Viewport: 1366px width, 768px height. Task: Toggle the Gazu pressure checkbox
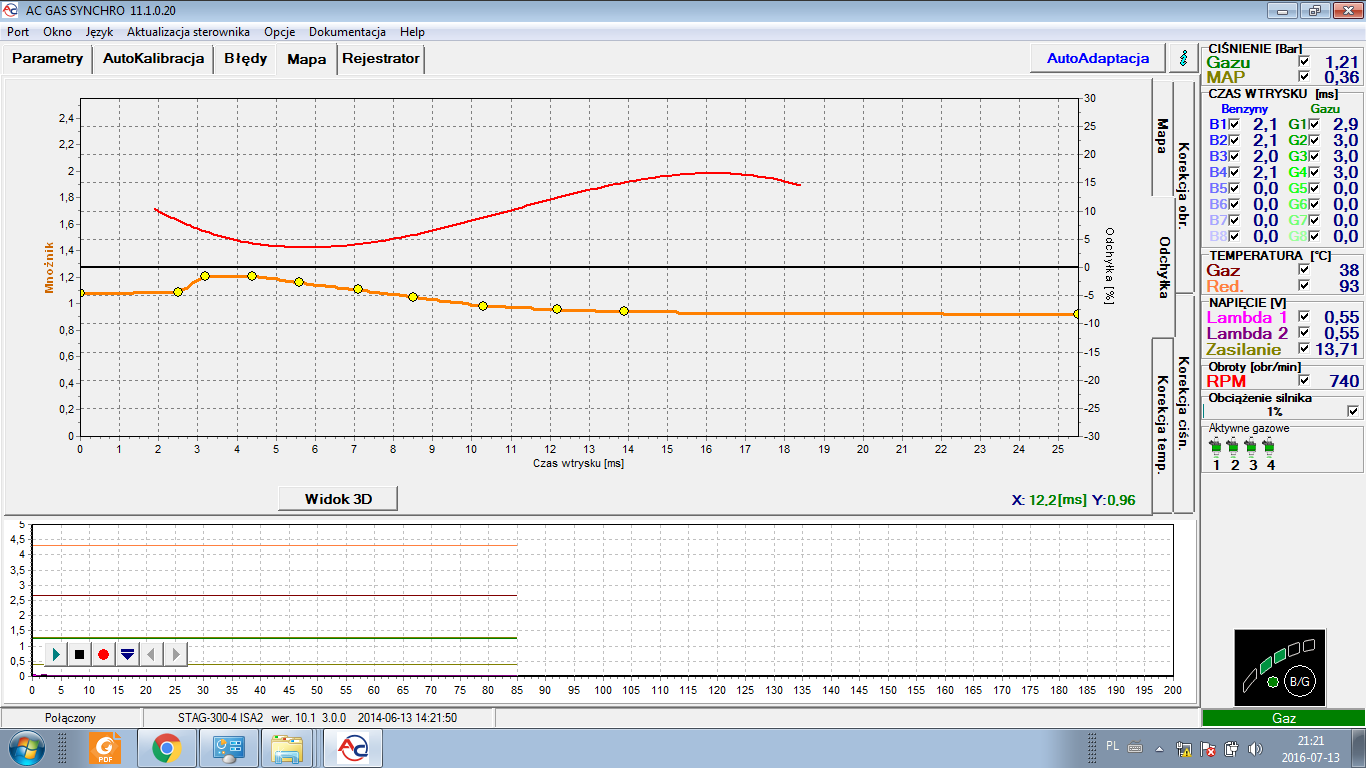pos(1303,62)
